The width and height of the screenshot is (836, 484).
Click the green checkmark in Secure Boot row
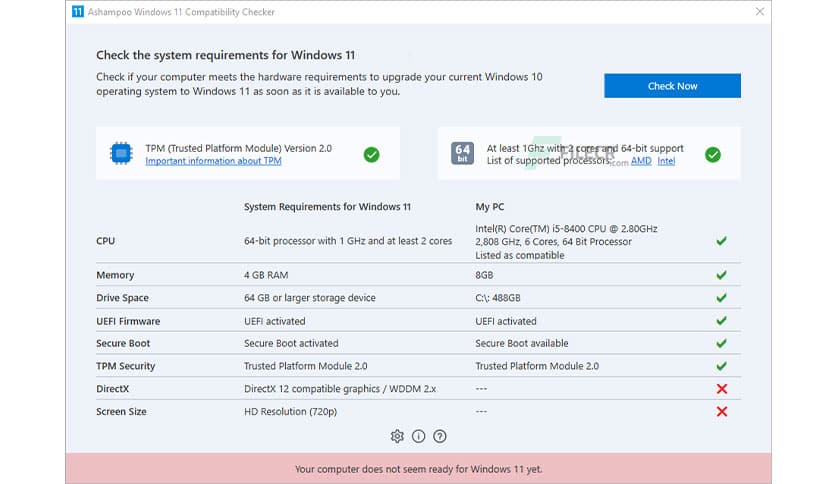click(x=721, y=343)
